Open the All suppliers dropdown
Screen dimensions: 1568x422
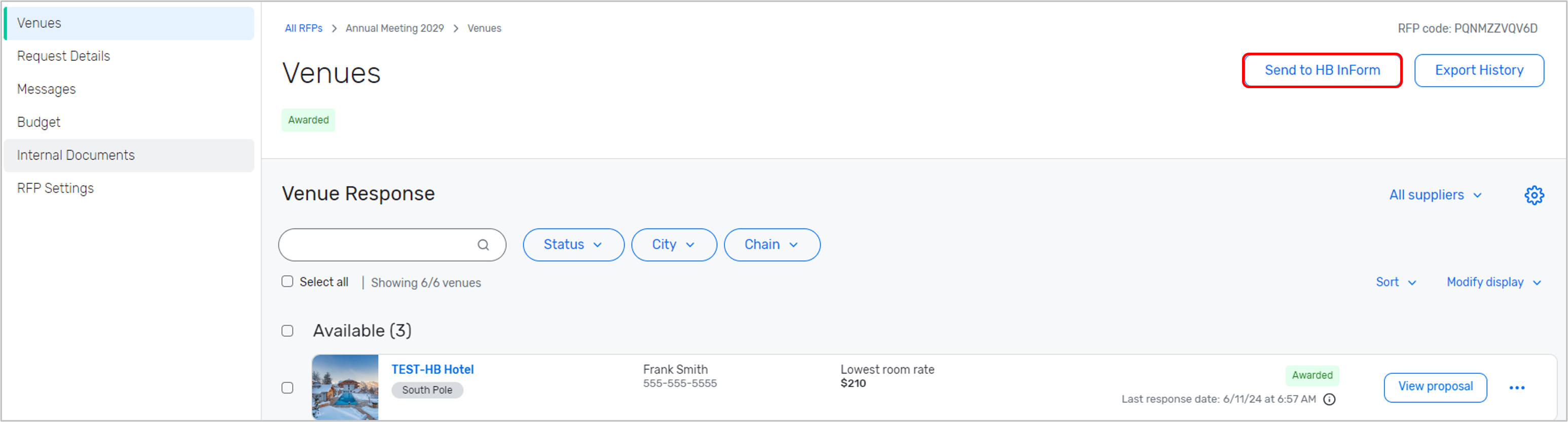(x=1435, y=195)
